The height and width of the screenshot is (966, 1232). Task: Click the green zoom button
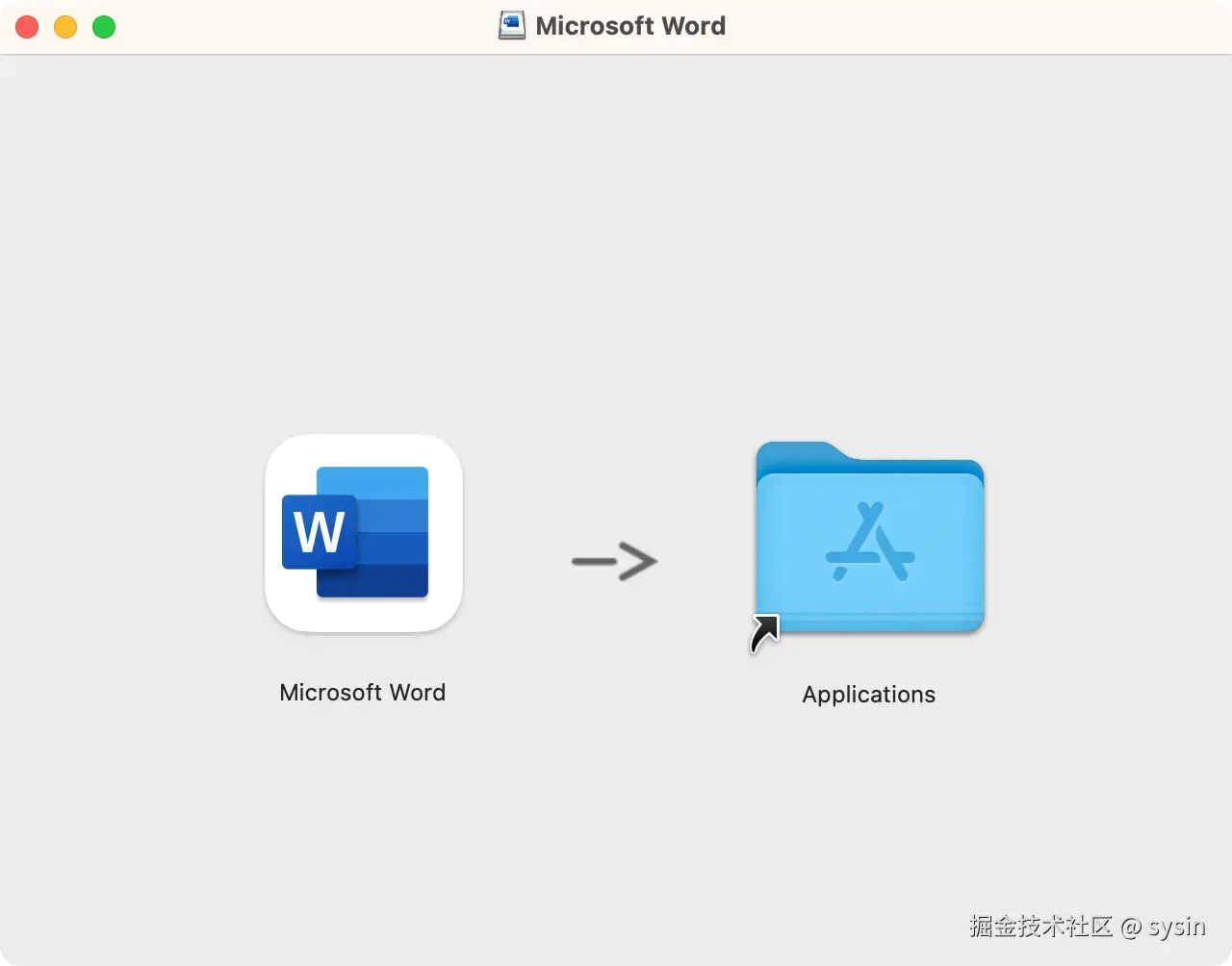(x=103, y=27)
